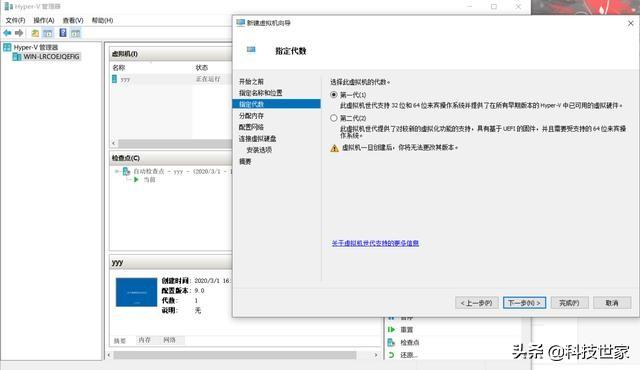Open the 文件(F) menu
This screenshot has height=370, width=640.
pos(15,20)
